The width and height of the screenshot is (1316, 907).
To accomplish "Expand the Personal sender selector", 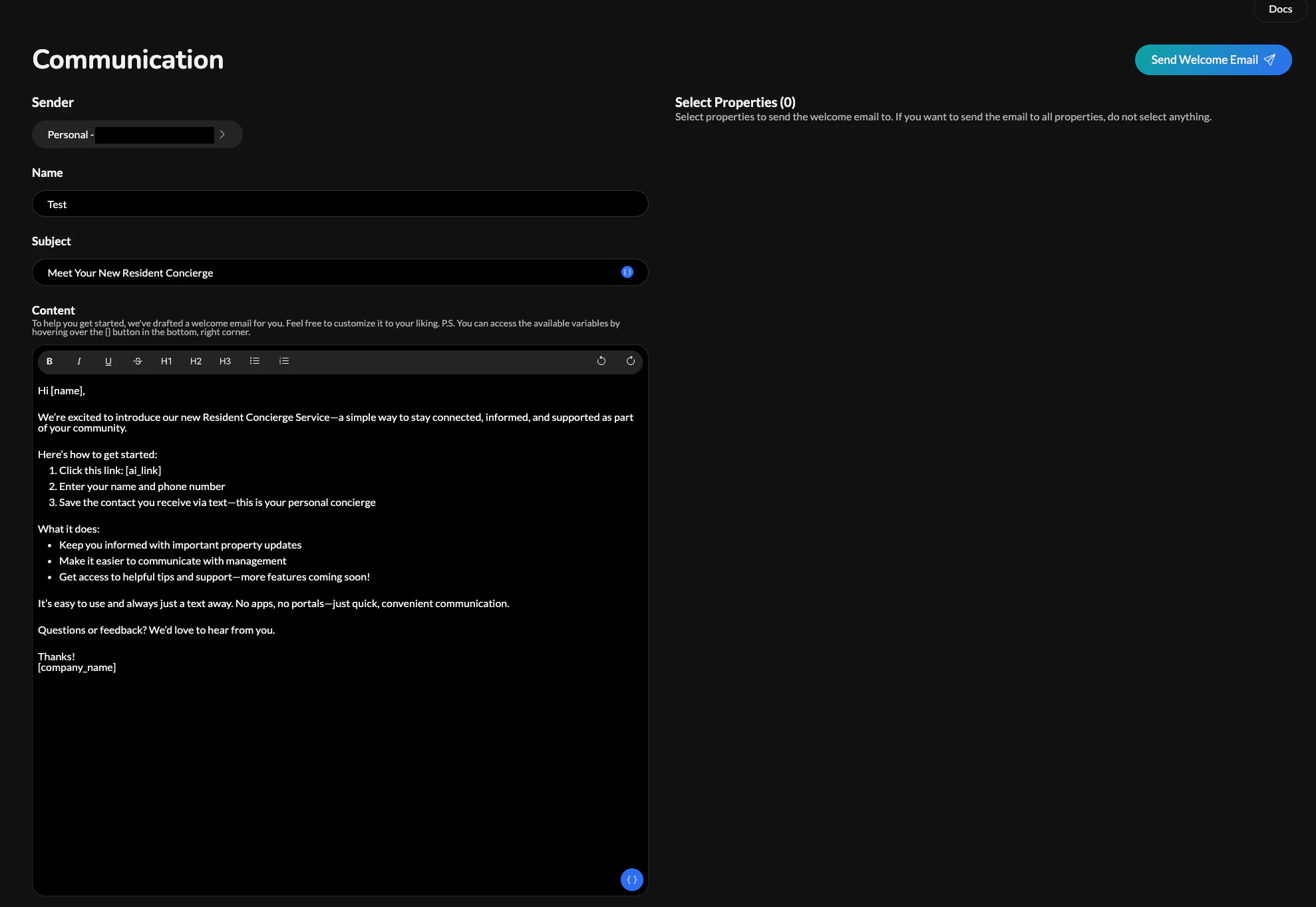I will 222,134.
